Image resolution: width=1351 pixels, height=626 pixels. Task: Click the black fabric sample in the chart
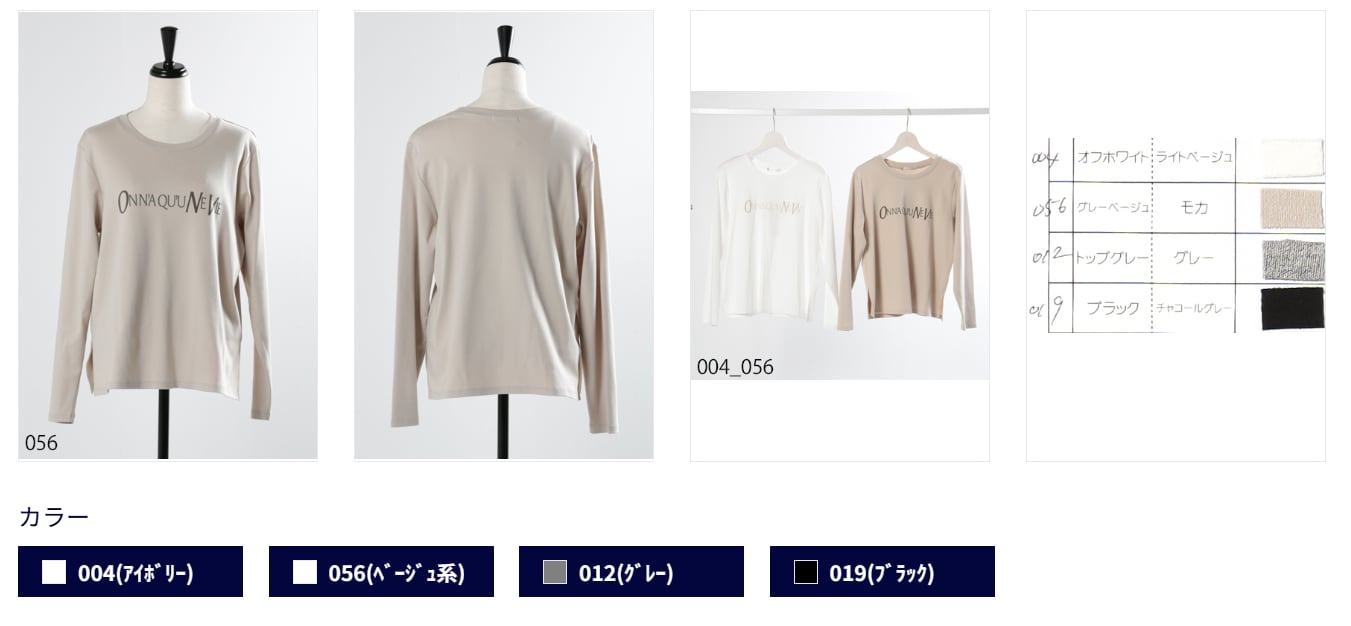pyautogui.click(x=1292, y=308)
